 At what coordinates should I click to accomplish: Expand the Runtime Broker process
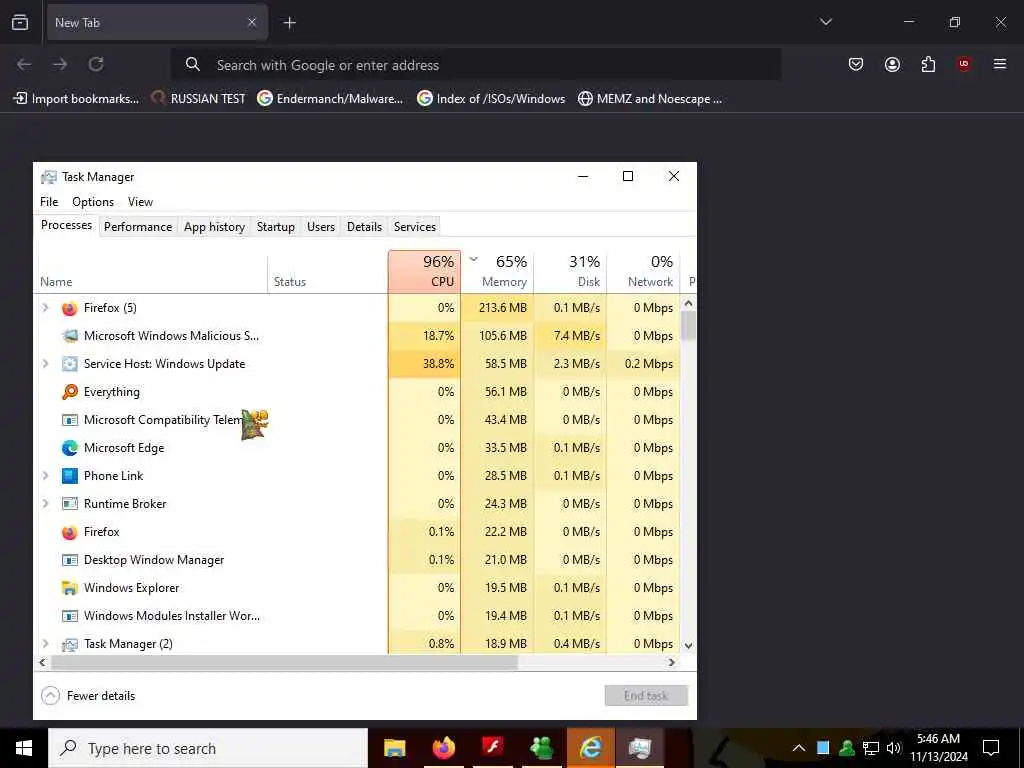pos(45,504)
